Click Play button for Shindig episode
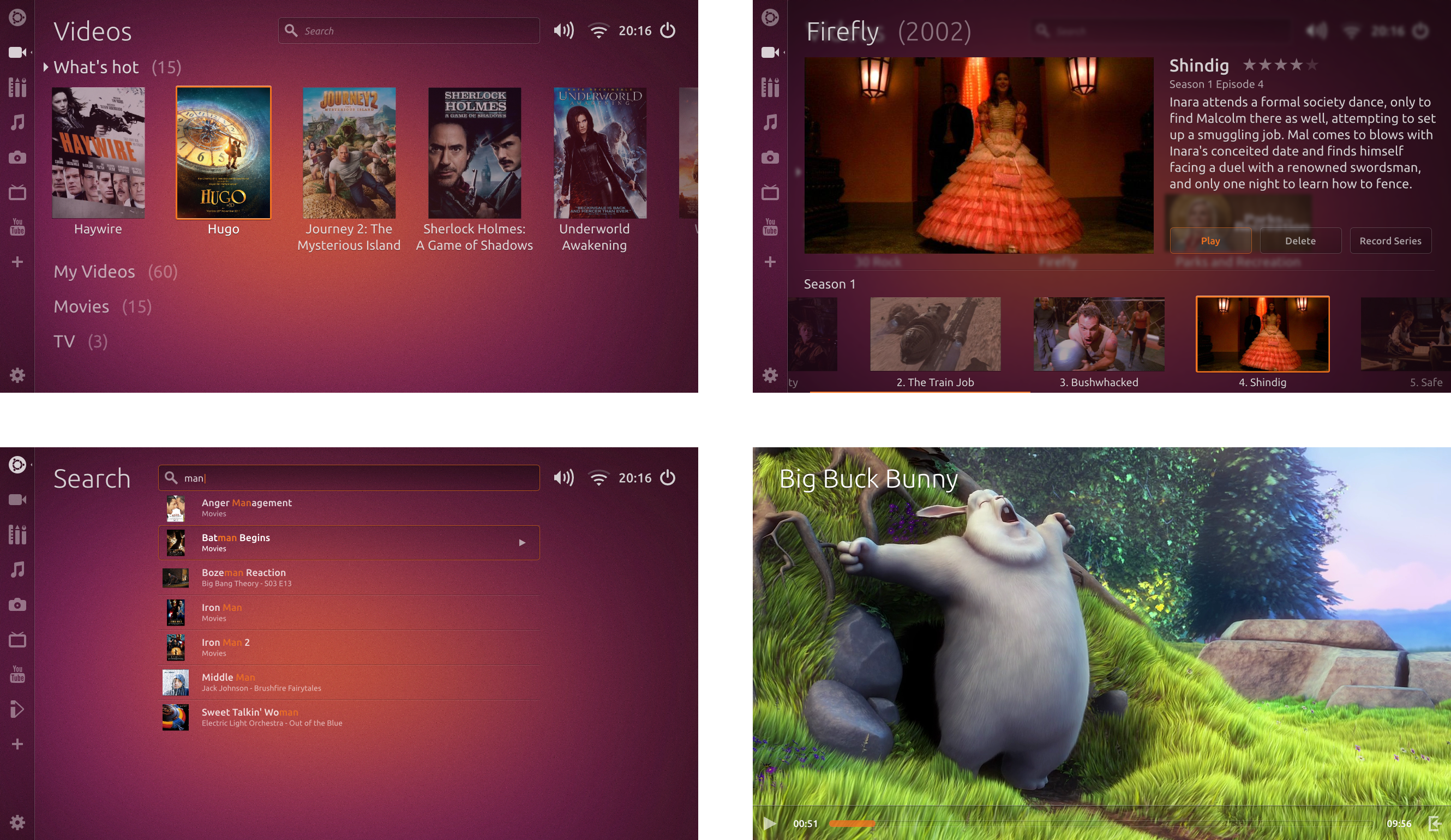This screenshot has height=840, width=1451. pyautogui.click(x=1210, y=241)
